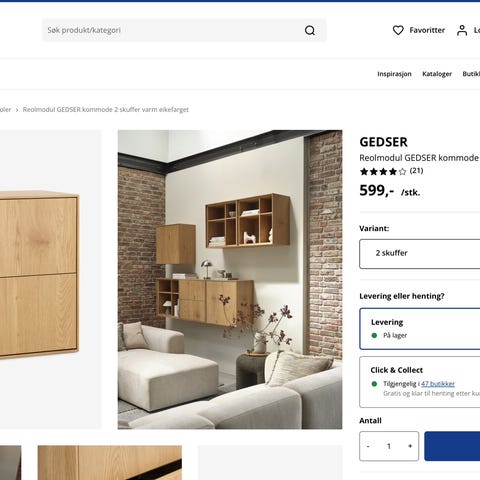This screenshot has width=480, height=480.
Task: Open the Kataloger menu item
Action: coord(437,74)
